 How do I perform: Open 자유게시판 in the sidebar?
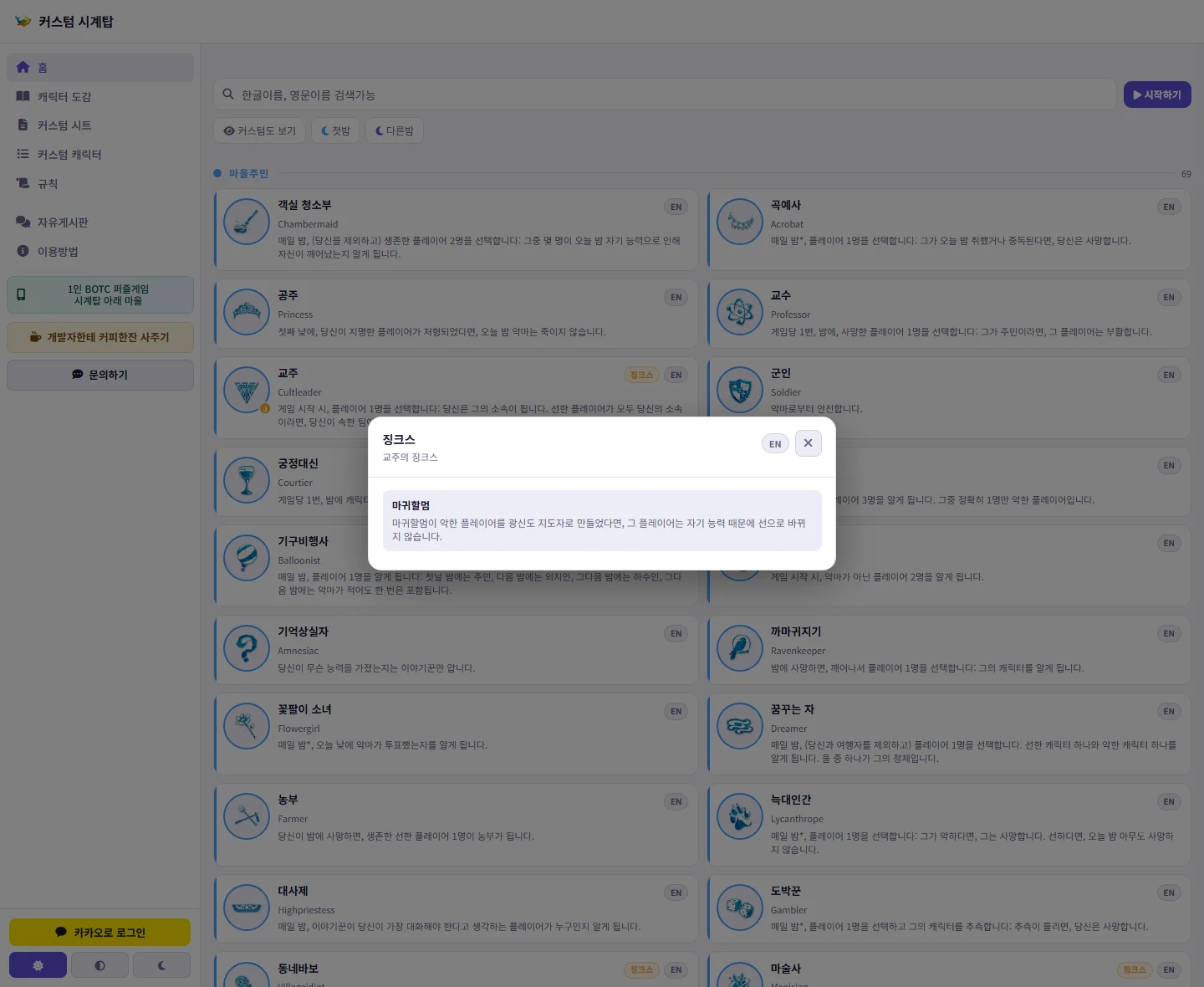tap(100, 222)
